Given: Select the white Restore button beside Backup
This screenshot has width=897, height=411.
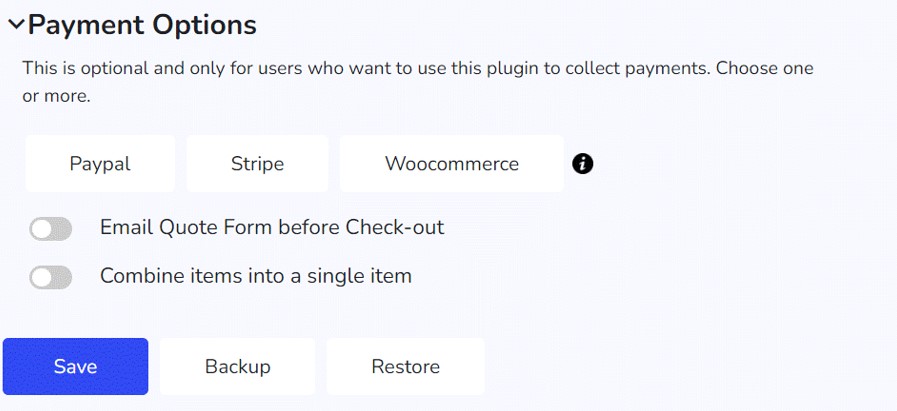Looking at the screenshot, I should tap(406, 366).
